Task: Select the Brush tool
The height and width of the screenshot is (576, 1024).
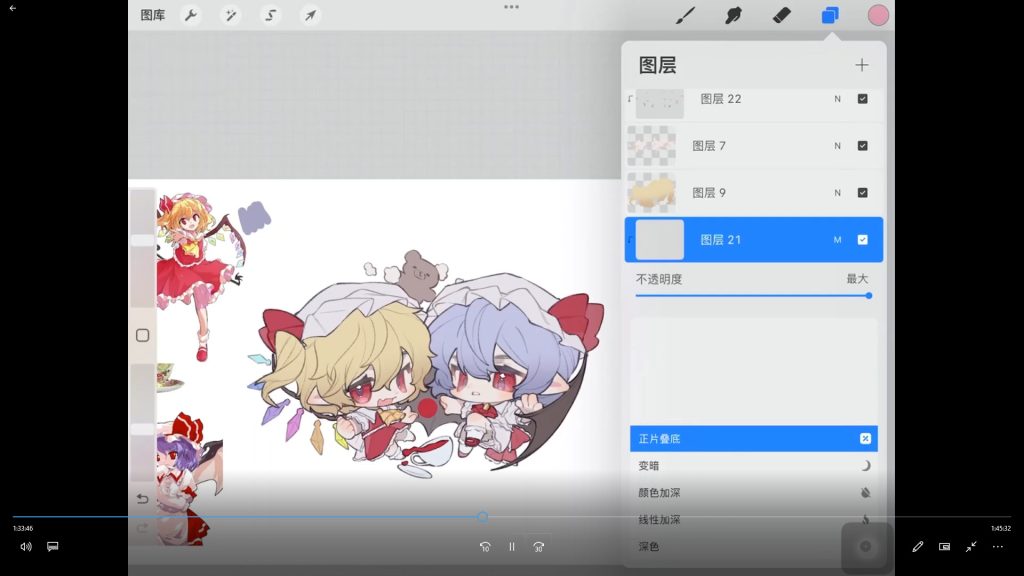Action: (x=685, y=15)
